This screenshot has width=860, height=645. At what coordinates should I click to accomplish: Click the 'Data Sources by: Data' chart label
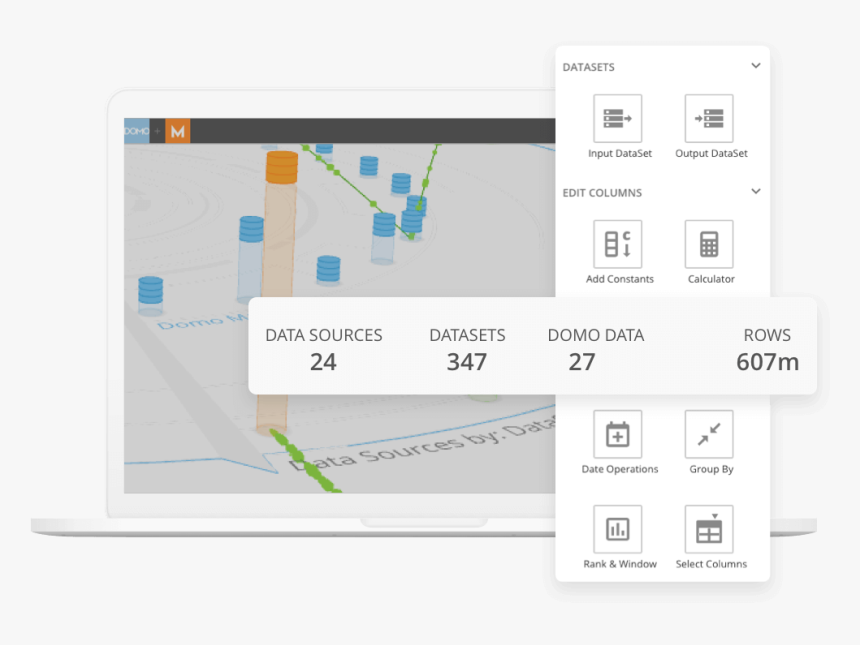(422, 445)
